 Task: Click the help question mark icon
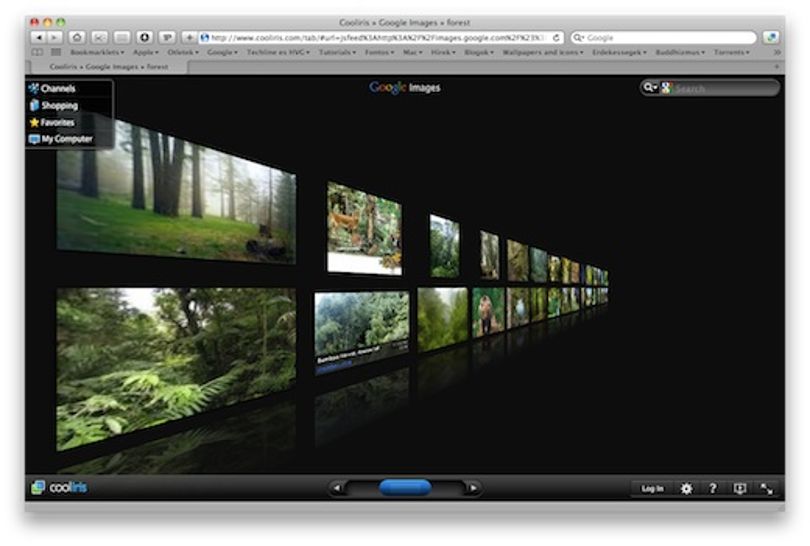713,488
